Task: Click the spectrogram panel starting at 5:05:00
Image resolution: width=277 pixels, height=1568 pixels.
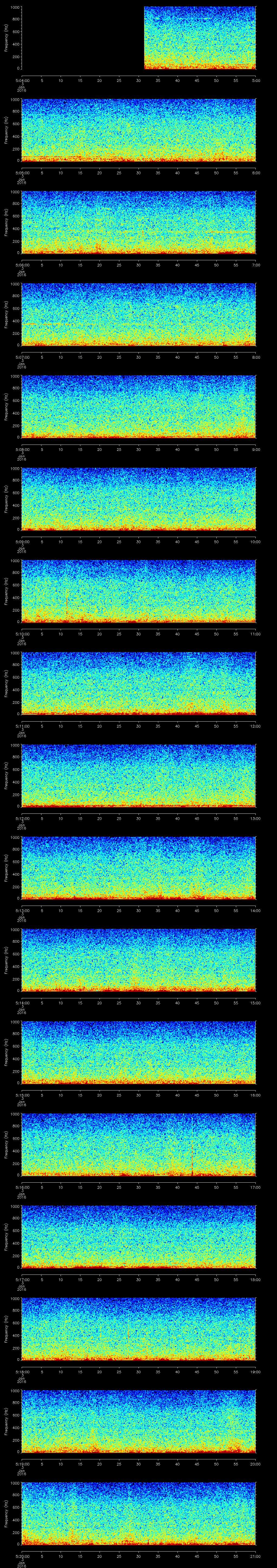Action: (x=139, y=130)
